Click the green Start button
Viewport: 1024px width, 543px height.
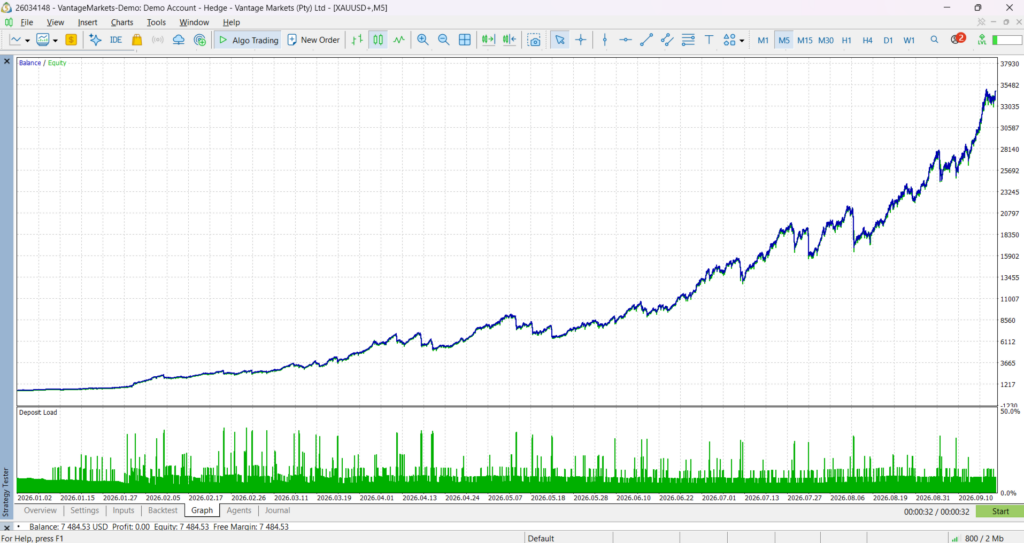(x=1000, y=512)
